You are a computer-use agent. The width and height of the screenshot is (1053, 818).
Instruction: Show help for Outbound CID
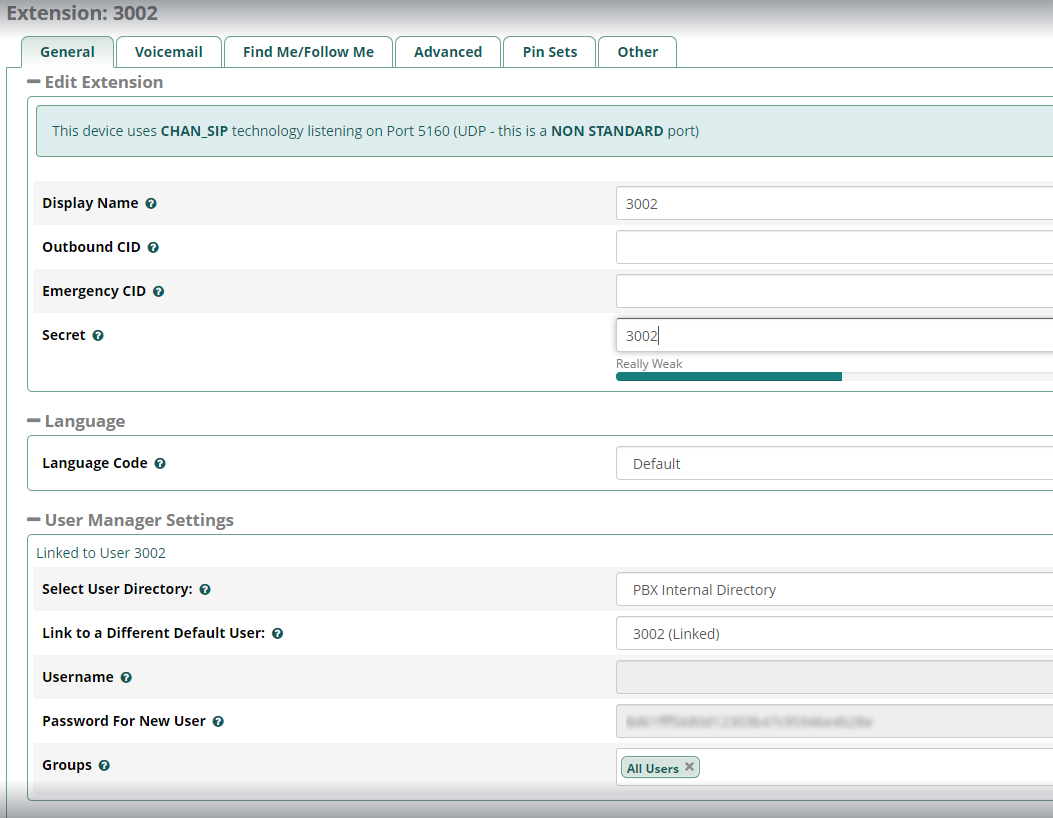(153, 248)
